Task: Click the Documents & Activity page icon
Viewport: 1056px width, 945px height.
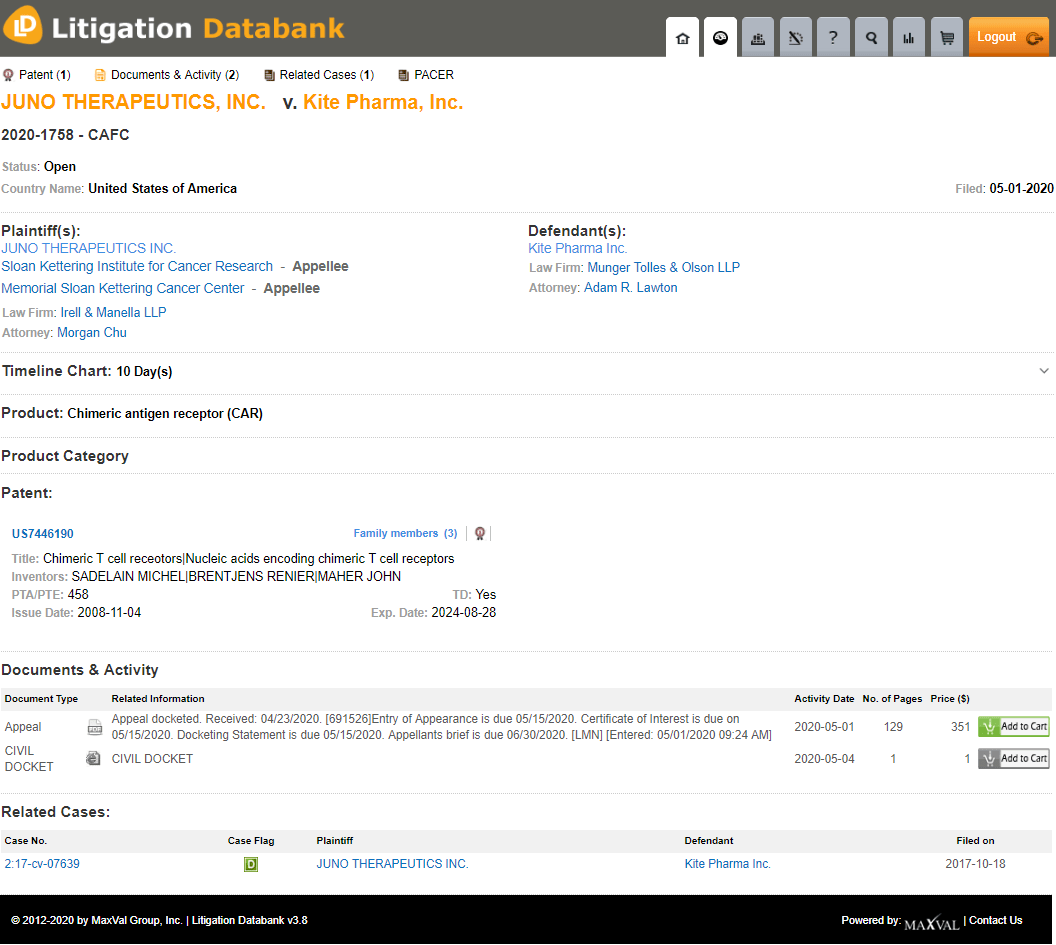Action: (x=100, y=75)
